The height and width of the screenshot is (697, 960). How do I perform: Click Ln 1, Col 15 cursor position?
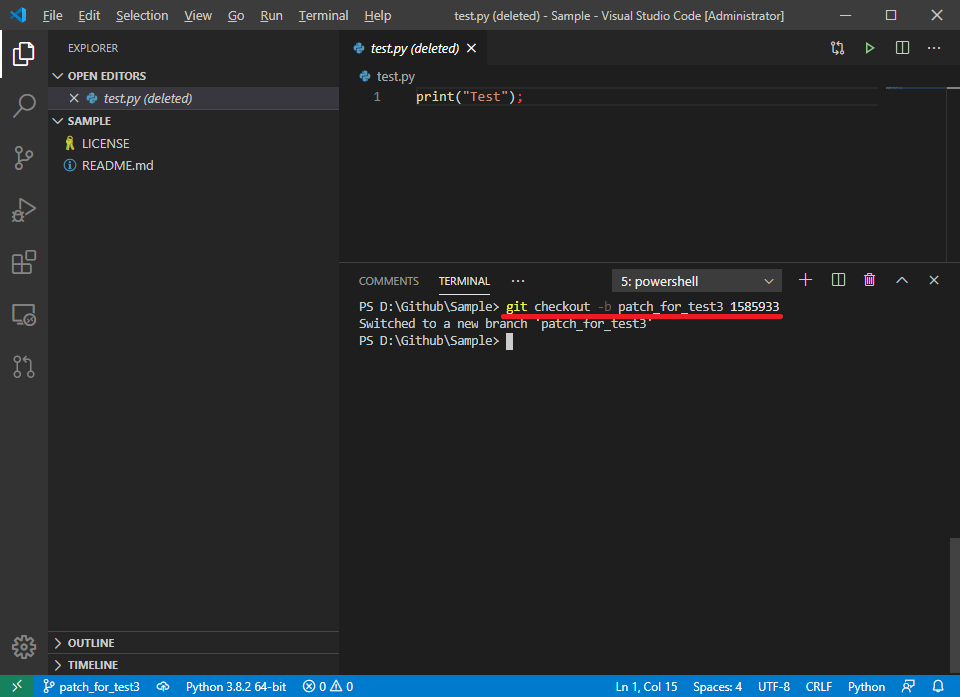coord(646,687)
